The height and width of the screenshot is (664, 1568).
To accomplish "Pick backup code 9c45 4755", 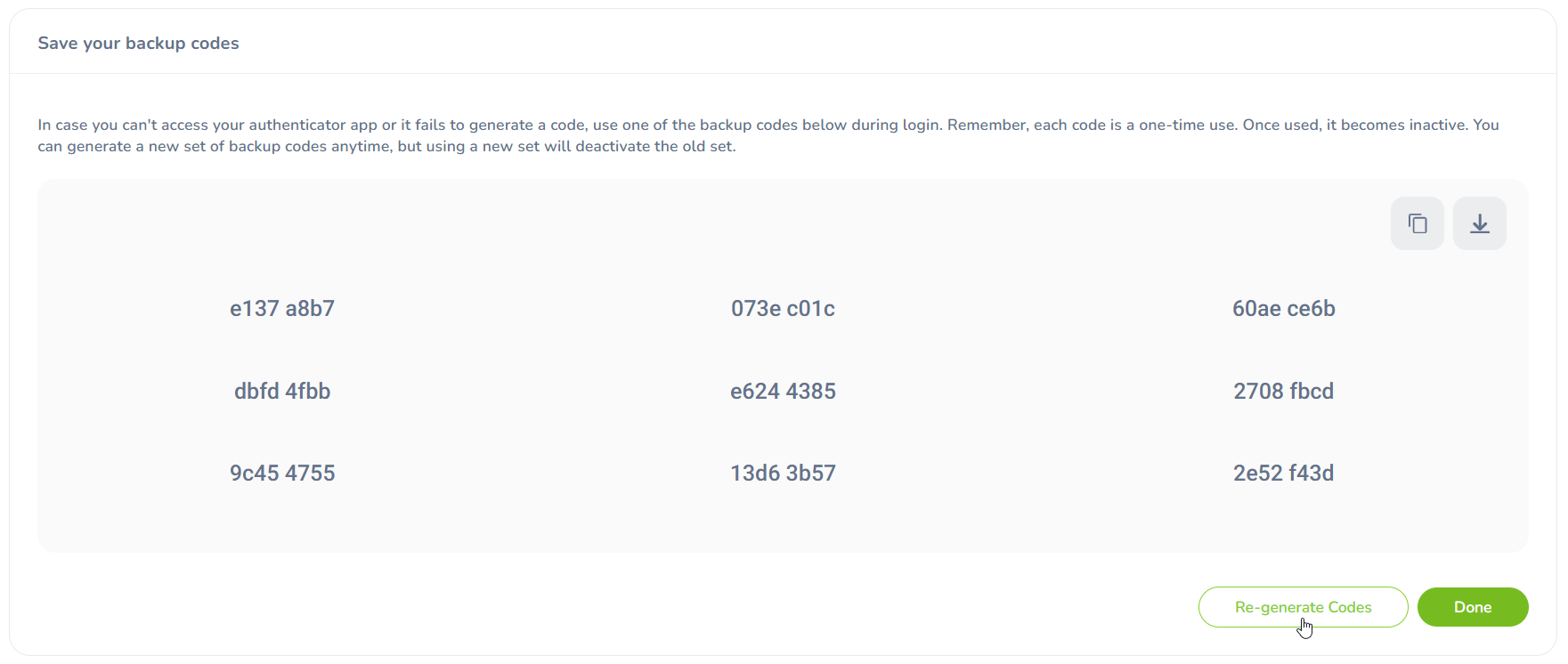I will (x=282, y=473).
